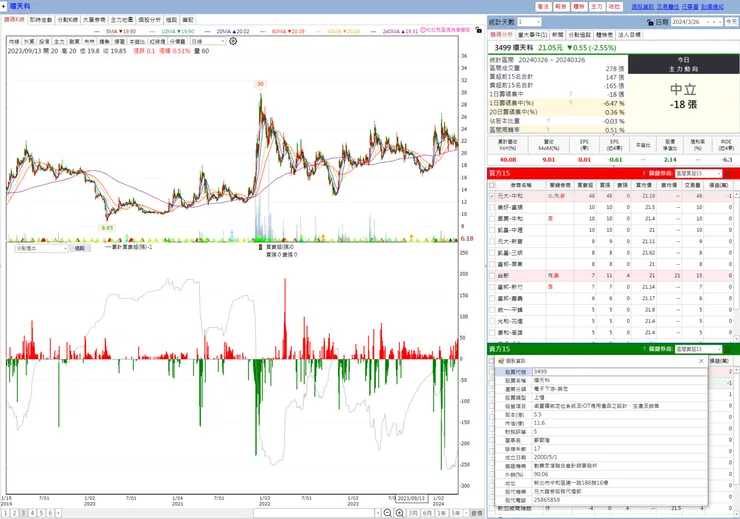Close the 個股資訊 popup
The height and width of the screenshot is (519, 740).
[701, 361]
